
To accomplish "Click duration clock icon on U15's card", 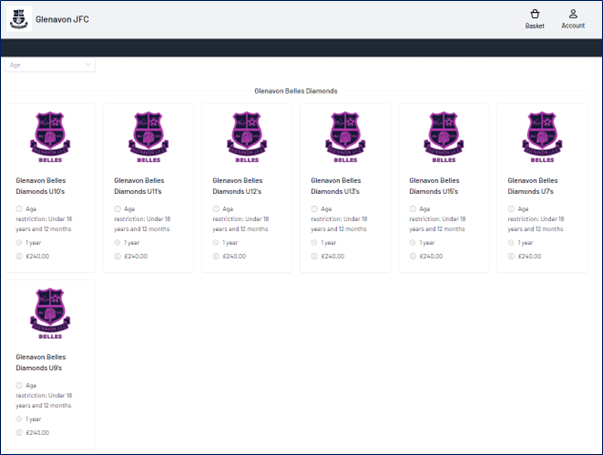I will pyautogui.click(x=413, y=243).
